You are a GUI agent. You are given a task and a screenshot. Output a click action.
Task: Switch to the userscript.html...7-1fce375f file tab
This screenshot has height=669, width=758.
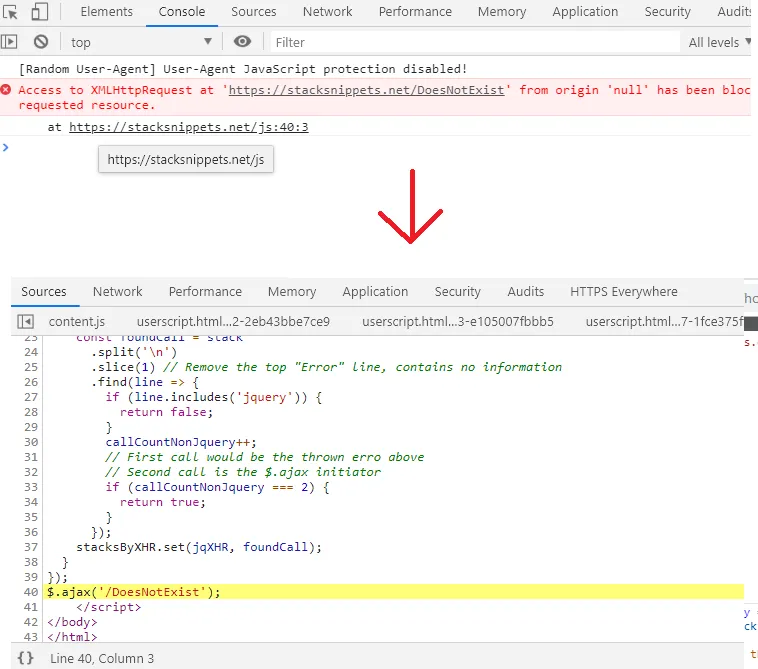click(x=665, y=321)
